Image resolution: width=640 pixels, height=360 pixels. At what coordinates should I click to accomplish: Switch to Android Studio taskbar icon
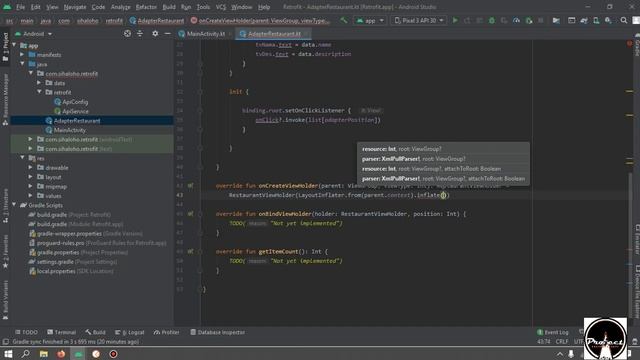(78, 354)
